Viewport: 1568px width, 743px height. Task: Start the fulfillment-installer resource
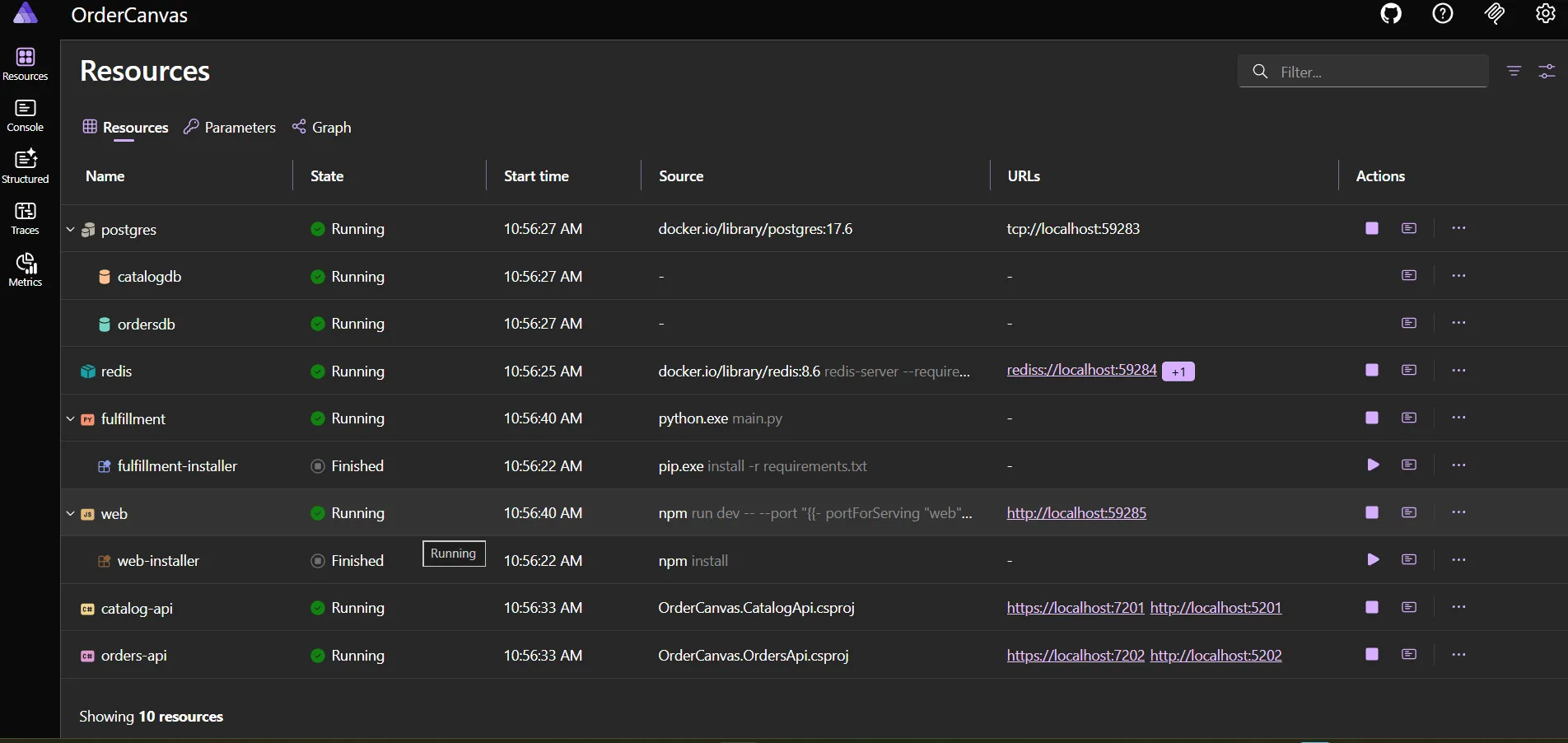[1373, 465]
